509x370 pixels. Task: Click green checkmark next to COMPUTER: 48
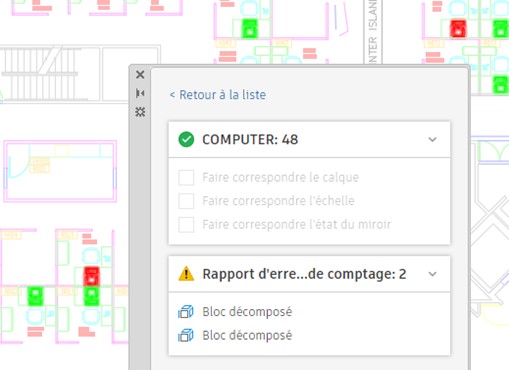pos(186,139)
